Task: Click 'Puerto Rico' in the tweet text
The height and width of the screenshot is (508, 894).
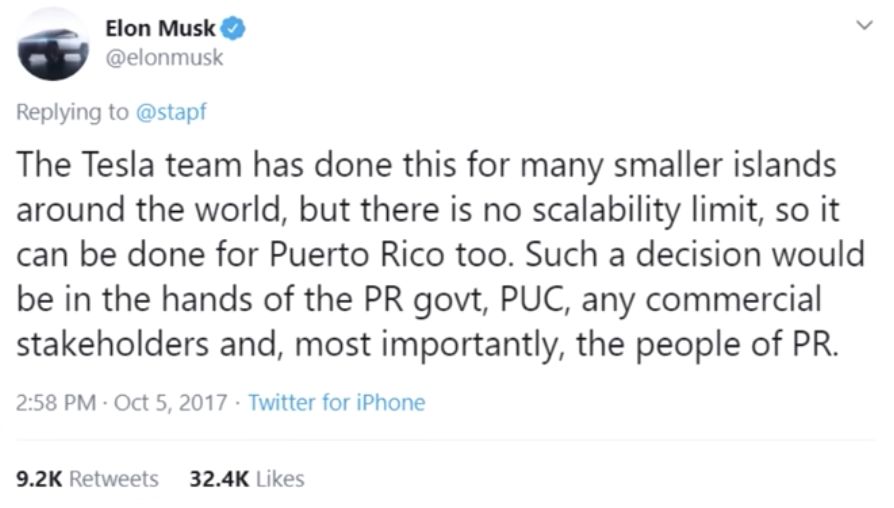Action: point(356,255)
